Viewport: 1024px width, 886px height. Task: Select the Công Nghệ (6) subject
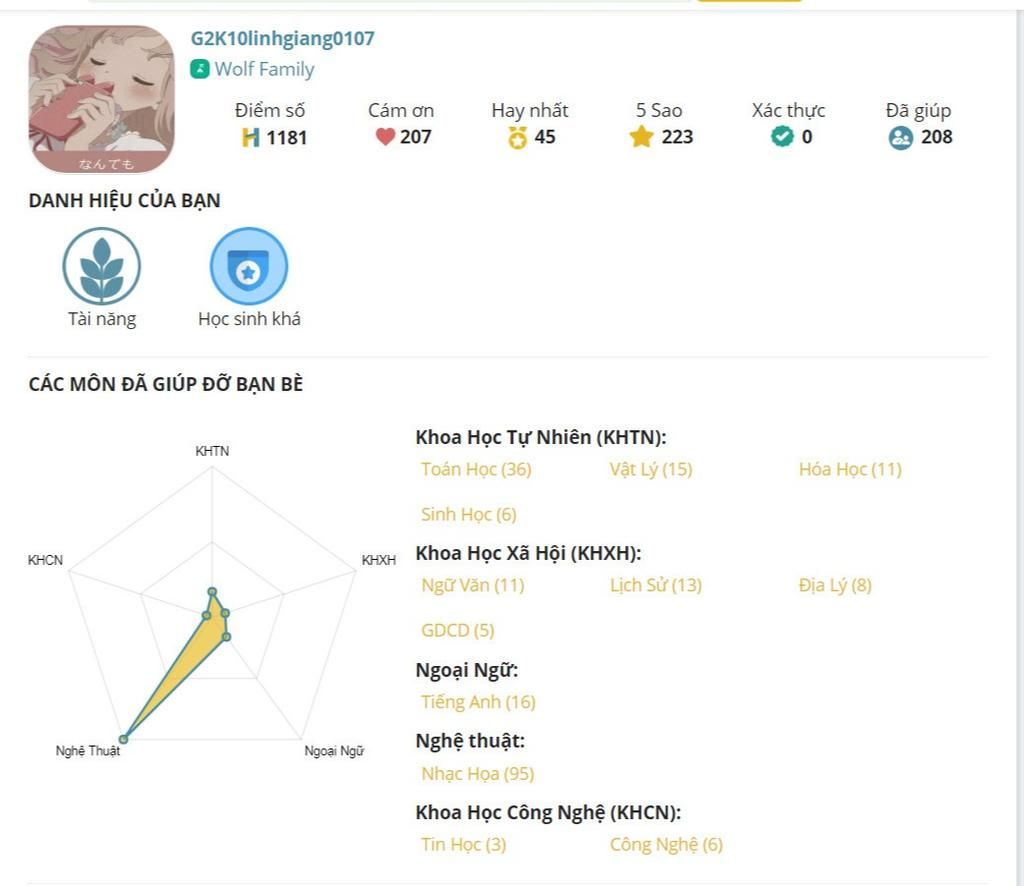(666, 845)
